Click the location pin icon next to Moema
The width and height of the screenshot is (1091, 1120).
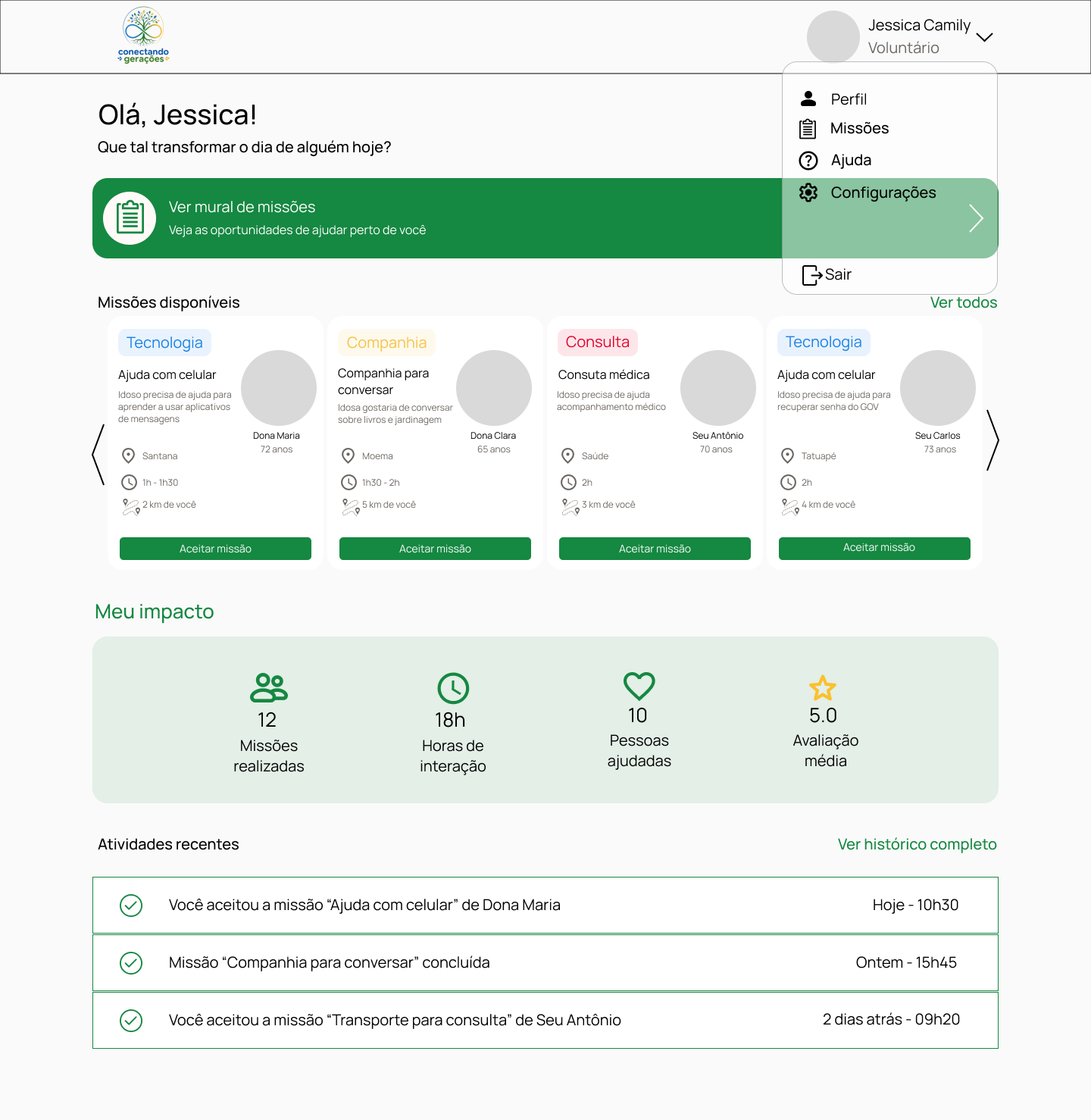(349, 455)
